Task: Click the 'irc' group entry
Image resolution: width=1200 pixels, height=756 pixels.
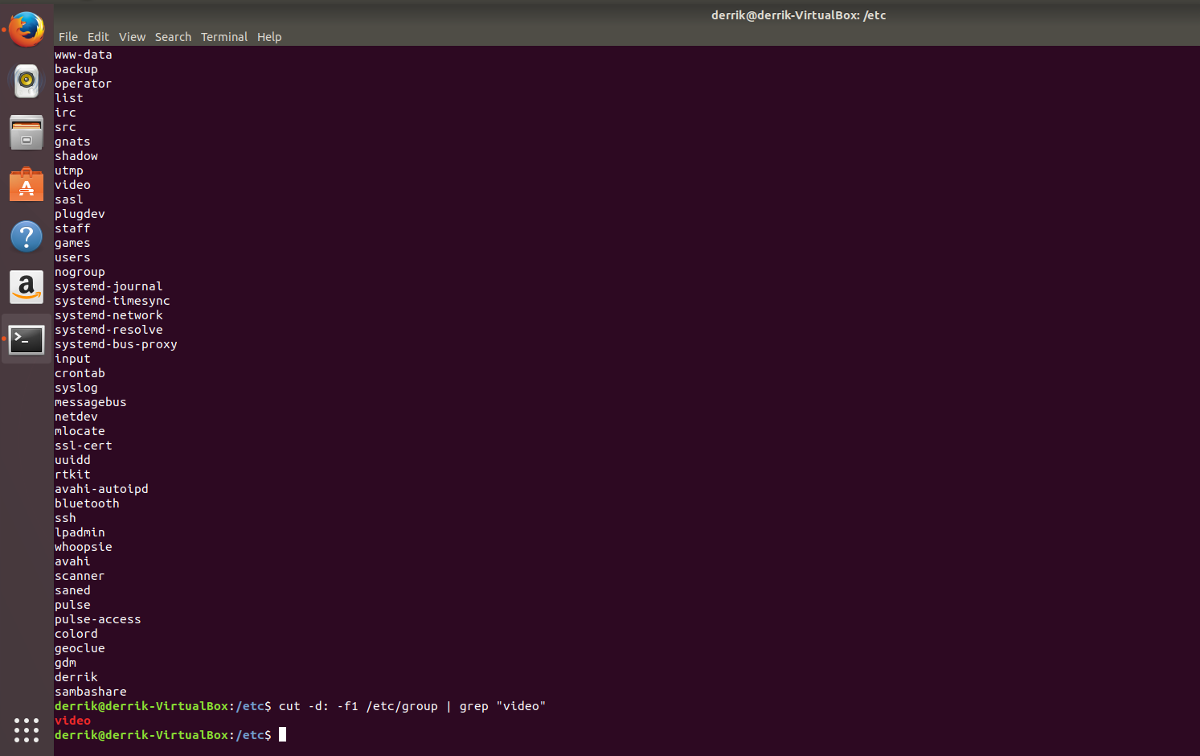Action: point(66,113)
